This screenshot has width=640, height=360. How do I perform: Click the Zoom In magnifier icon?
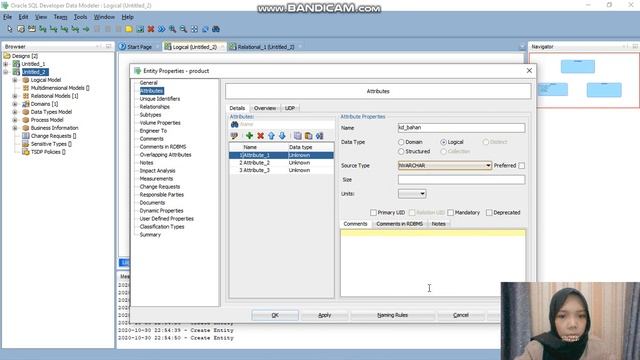click(173, 29)
